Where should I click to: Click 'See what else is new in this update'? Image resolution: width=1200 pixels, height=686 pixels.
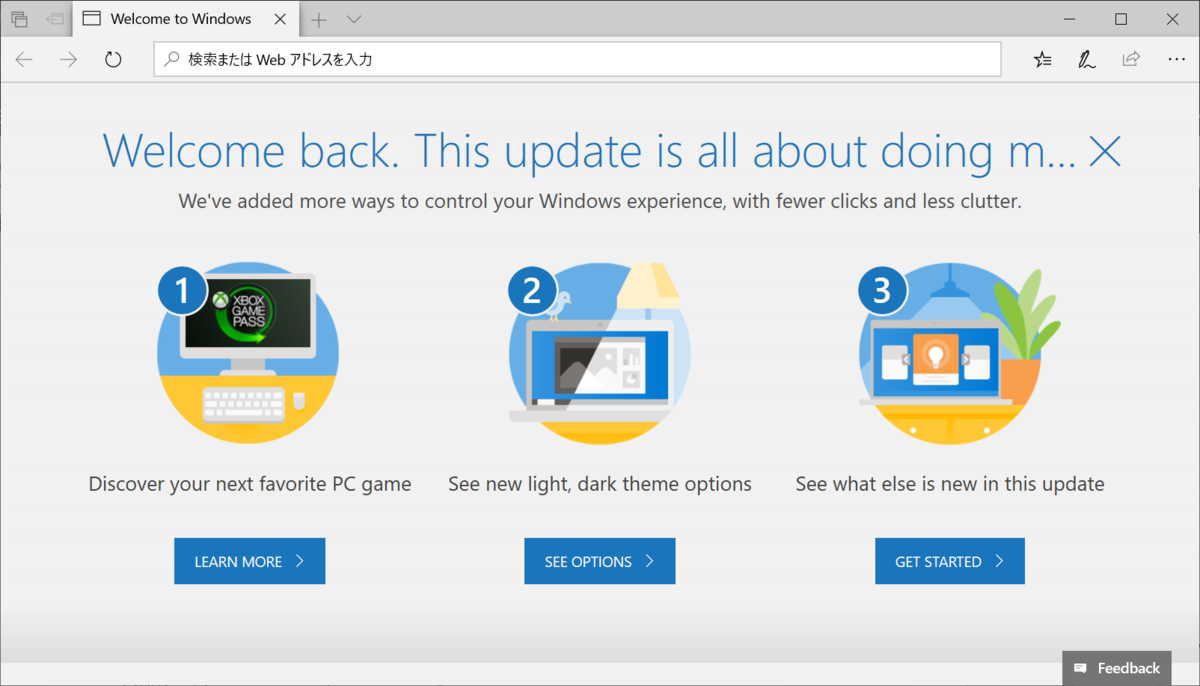(x=950, y=484)
